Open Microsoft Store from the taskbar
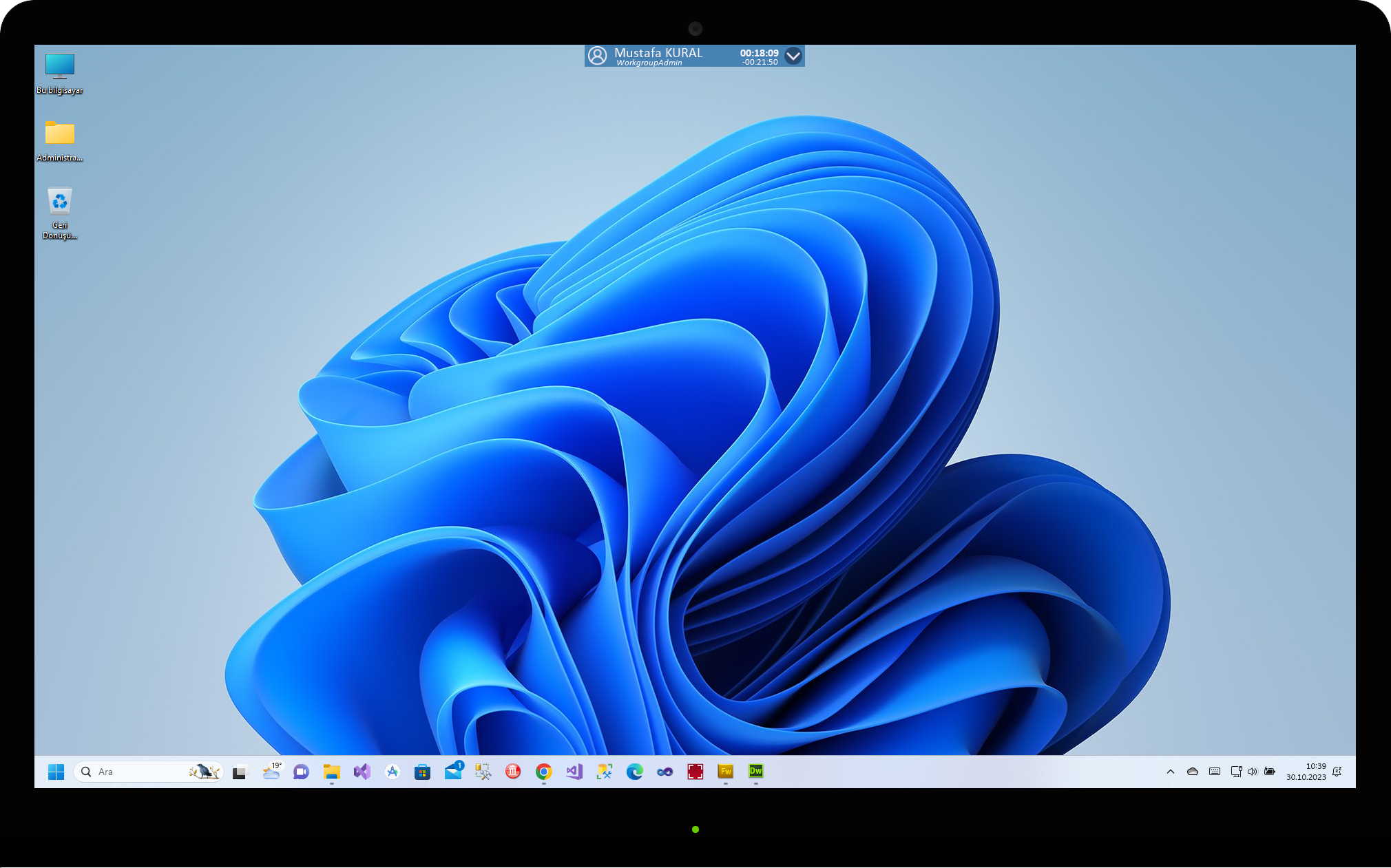The image size is (1391, 868). coord(422,772)
